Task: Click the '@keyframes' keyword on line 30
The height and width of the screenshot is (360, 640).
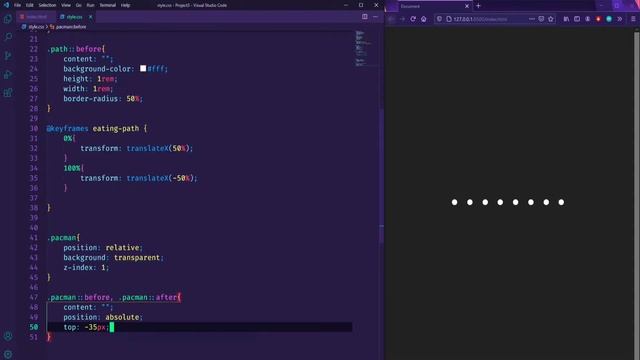Action: pos(67,128)
